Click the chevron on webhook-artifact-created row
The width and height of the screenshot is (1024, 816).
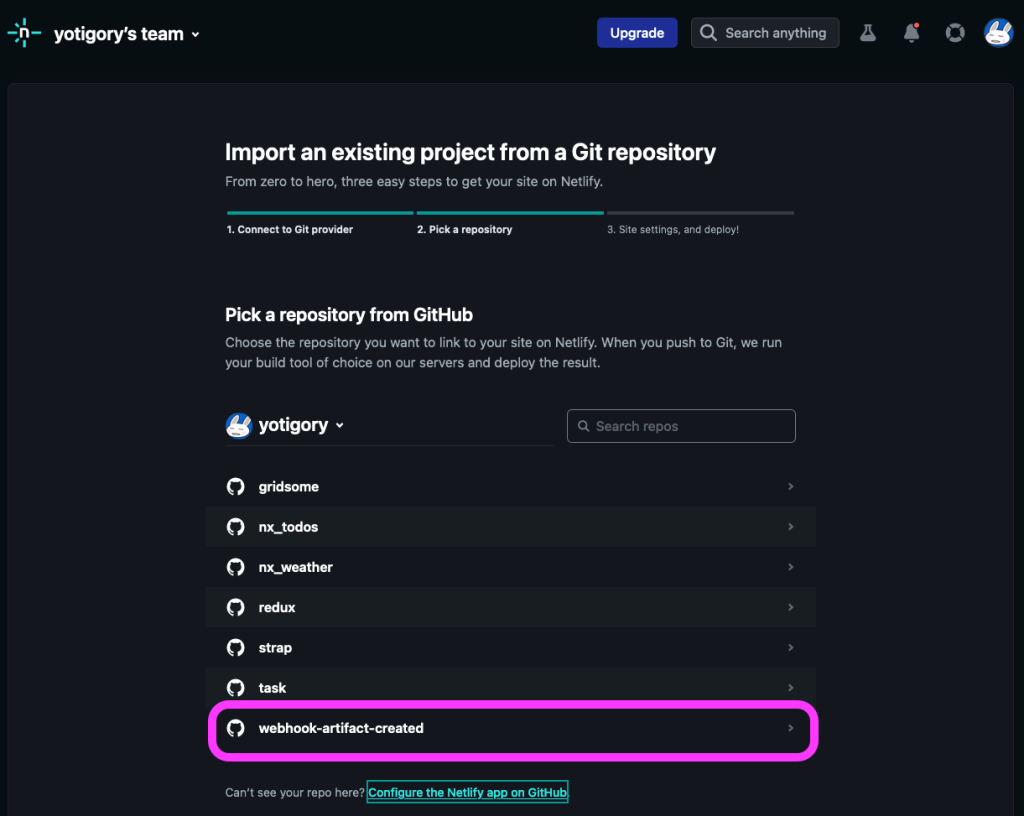790,728
